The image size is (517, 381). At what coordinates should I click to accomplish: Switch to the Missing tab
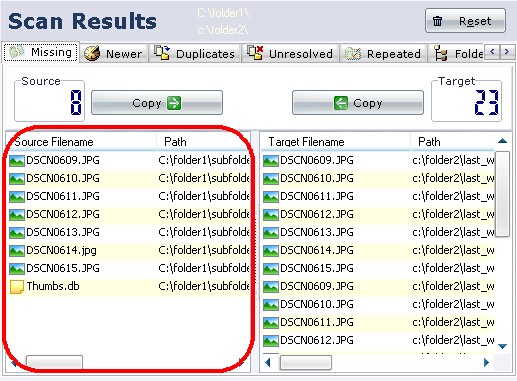click(x=41, y=52)
